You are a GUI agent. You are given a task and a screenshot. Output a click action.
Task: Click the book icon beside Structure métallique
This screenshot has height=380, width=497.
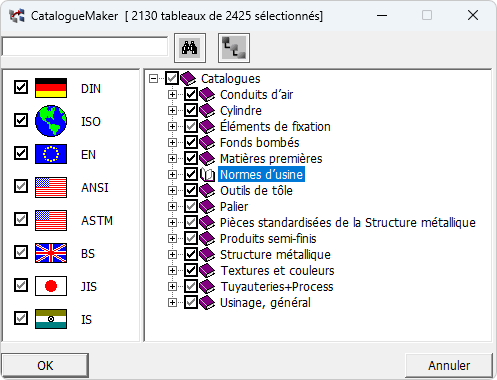pyautogui.click(x=207, y=254)
